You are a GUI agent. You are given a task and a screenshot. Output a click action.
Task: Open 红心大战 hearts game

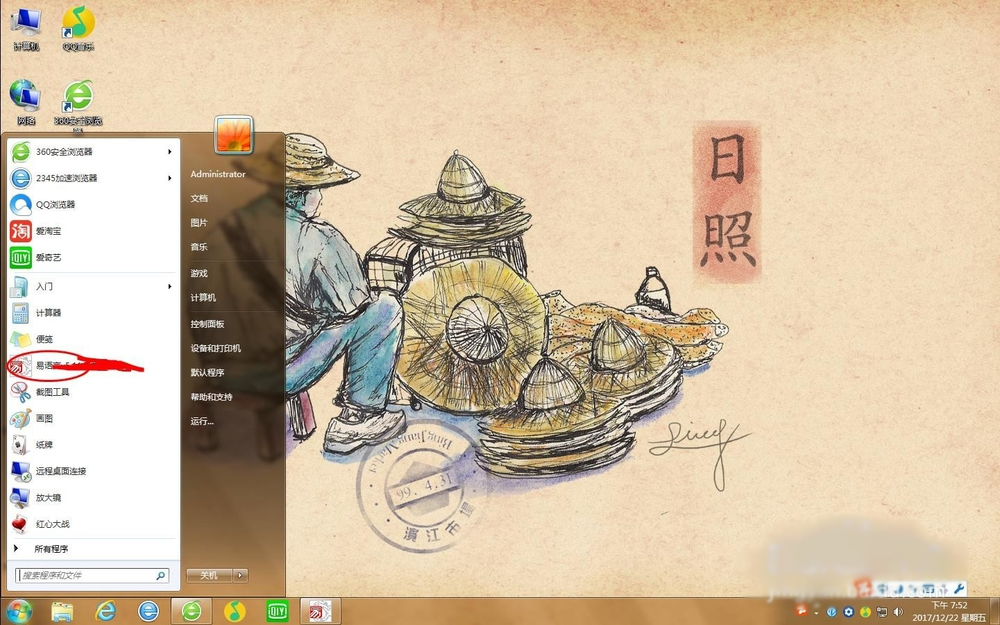(92, 524)
